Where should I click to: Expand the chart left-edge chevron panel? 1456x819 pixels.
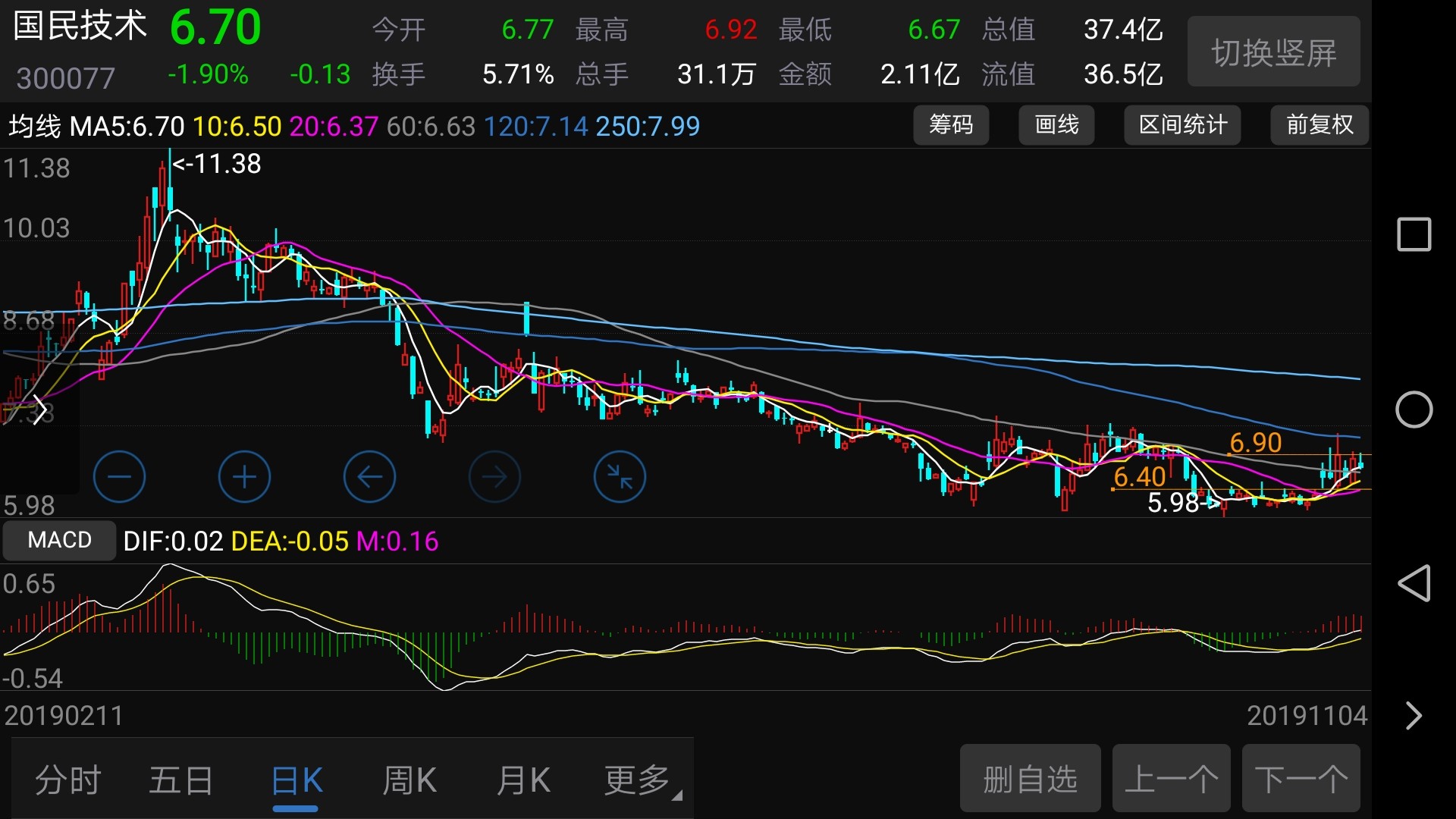(x=39, y=410)
